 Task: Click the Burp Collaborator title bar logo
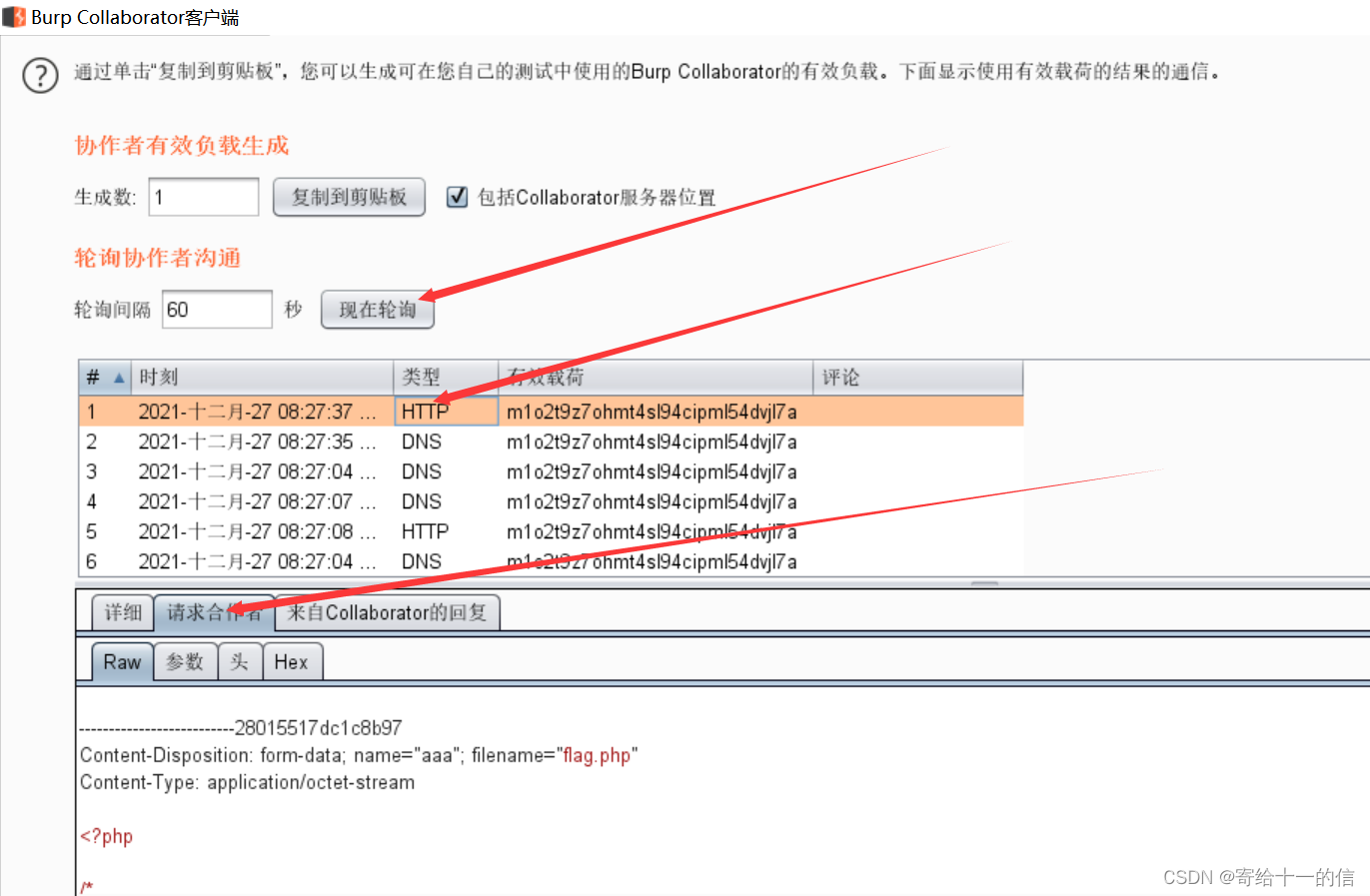coord(14,17)
